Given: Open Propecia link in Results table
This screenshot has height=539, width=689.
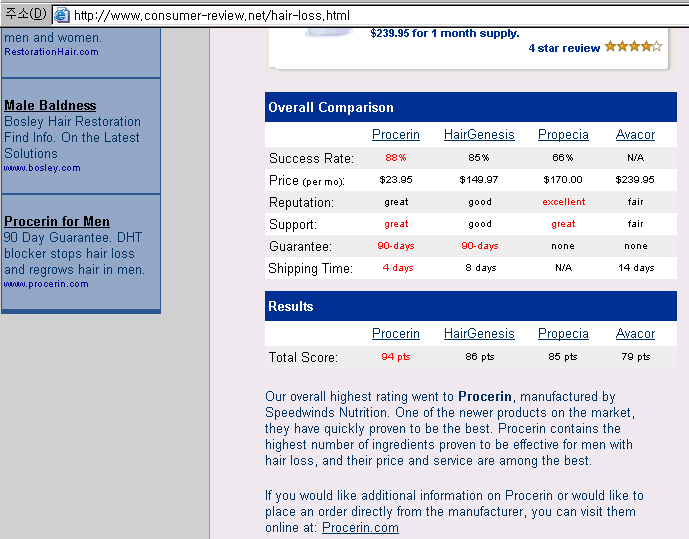Looking at the screenshot, I should (563, 333).
